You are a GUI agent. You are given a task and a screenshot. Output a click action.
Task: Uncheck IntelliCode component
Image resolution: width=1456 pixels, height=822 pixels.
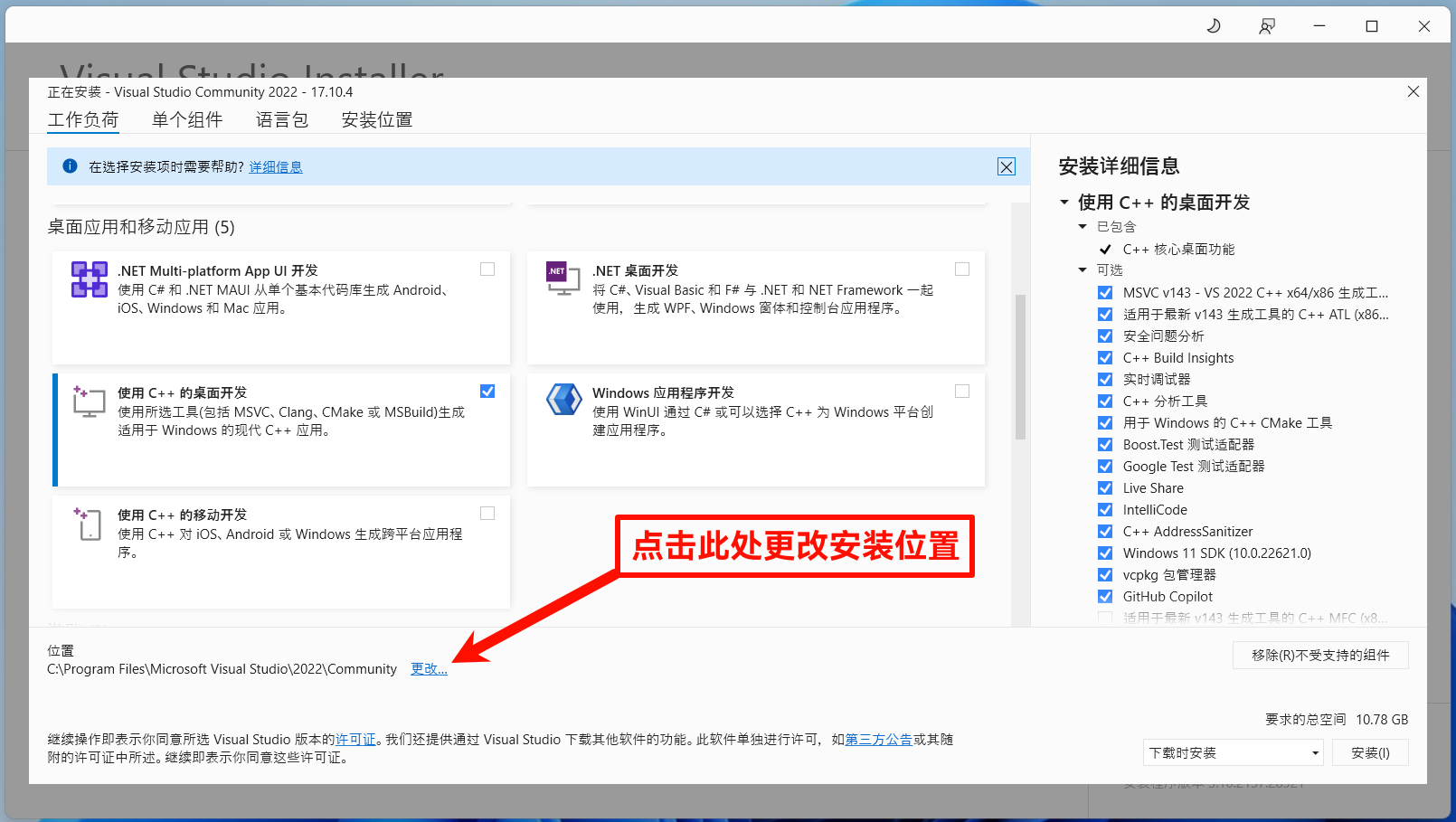pyautogui.click(x=1105, y=510)
